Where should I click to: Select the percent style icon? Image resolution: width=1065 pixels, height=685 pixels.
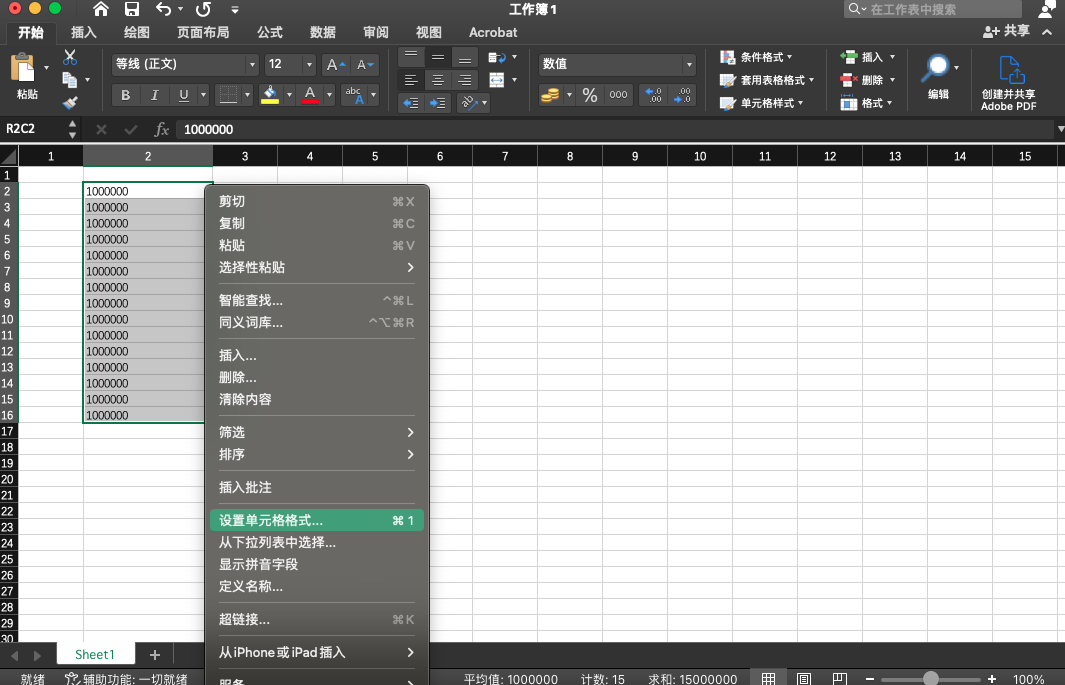click(x=591, y=95)
